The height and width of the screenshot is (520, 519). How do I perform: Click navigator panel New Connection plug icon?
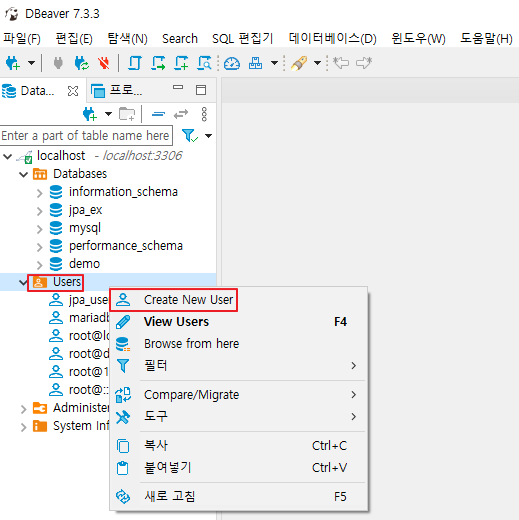(90, 114)
